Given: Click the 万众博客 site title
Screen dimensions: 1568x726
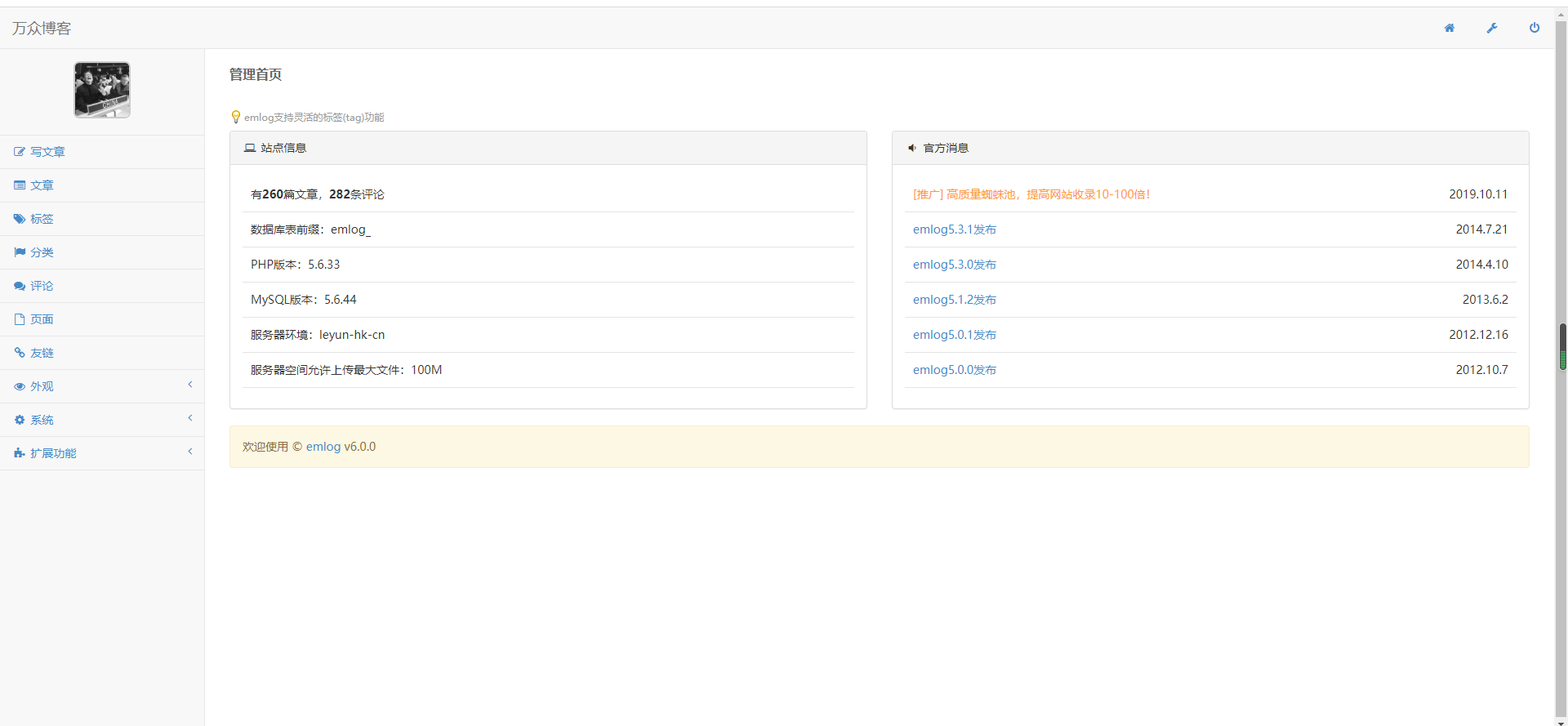Looking at the screenshot, I should click(42, 29).
